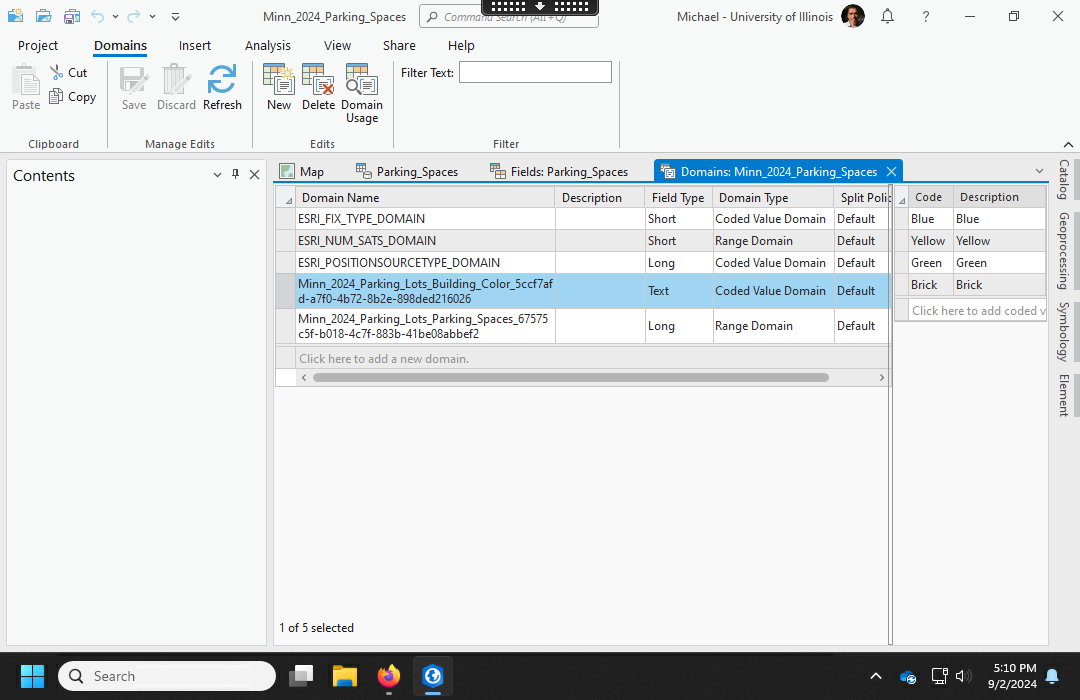This screenshot has height=700, width=1080.
Task: Open Domain Usage tool
Action: [x=361, y=92]
